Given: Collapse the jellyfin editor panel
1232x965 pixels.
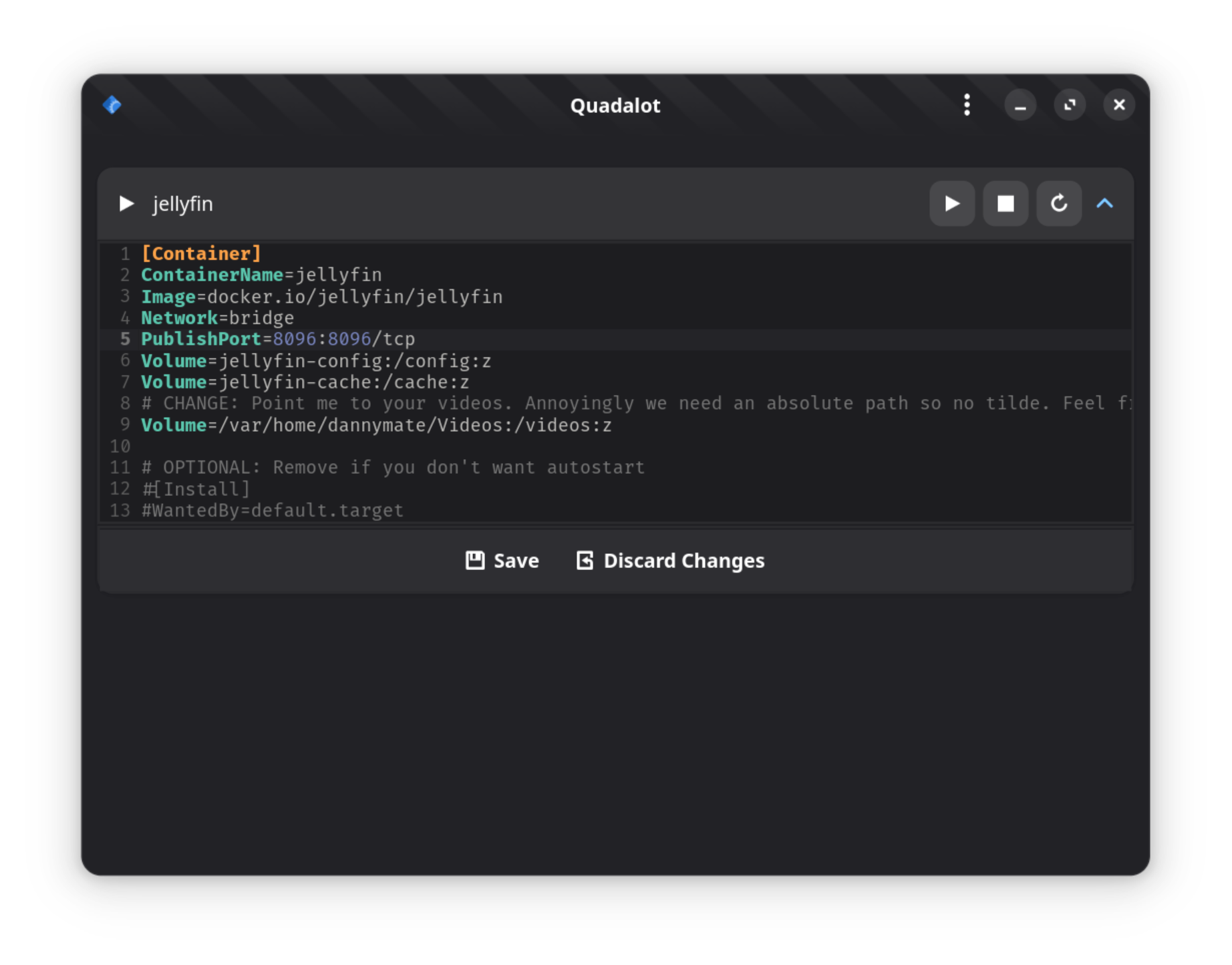Looking at the screenshot, I should [1105, 203].
